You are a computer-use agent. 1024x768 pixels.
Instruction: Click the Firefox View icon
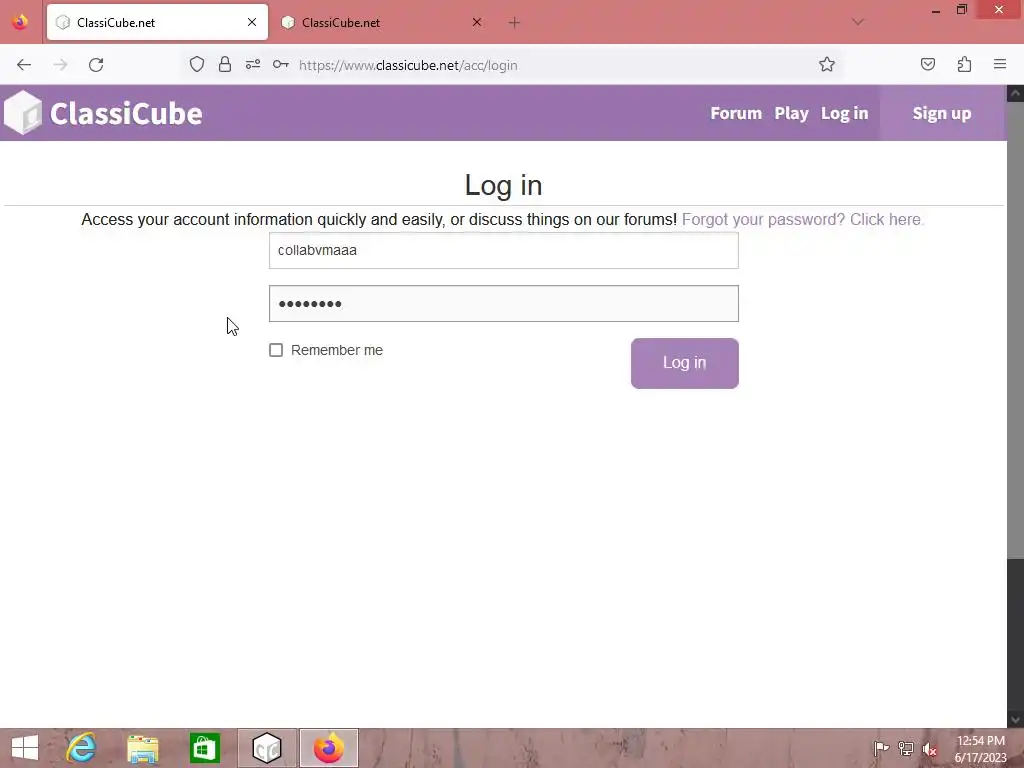[x=20, y=22]
